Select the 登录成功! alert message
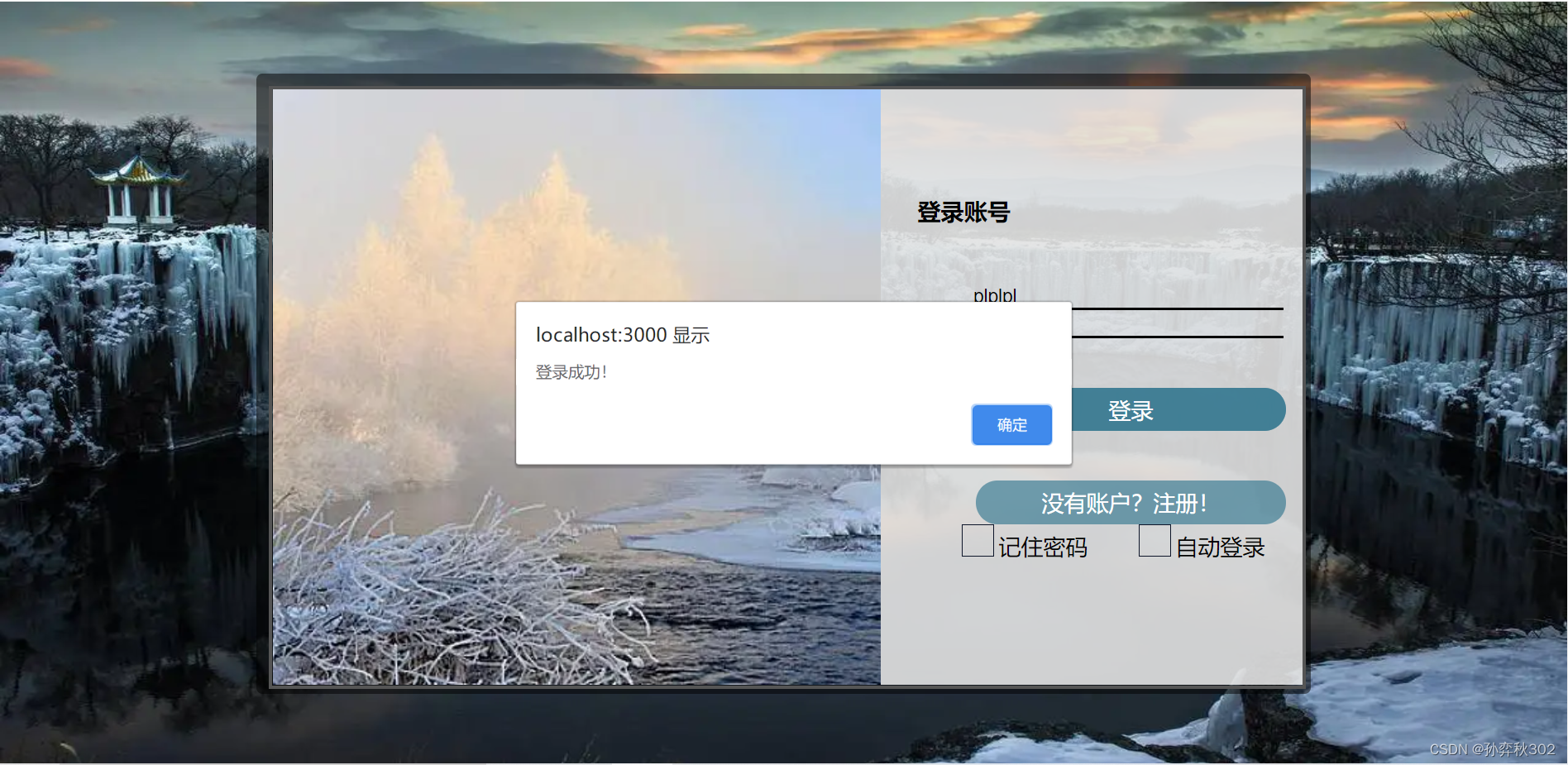 point(571,372)
